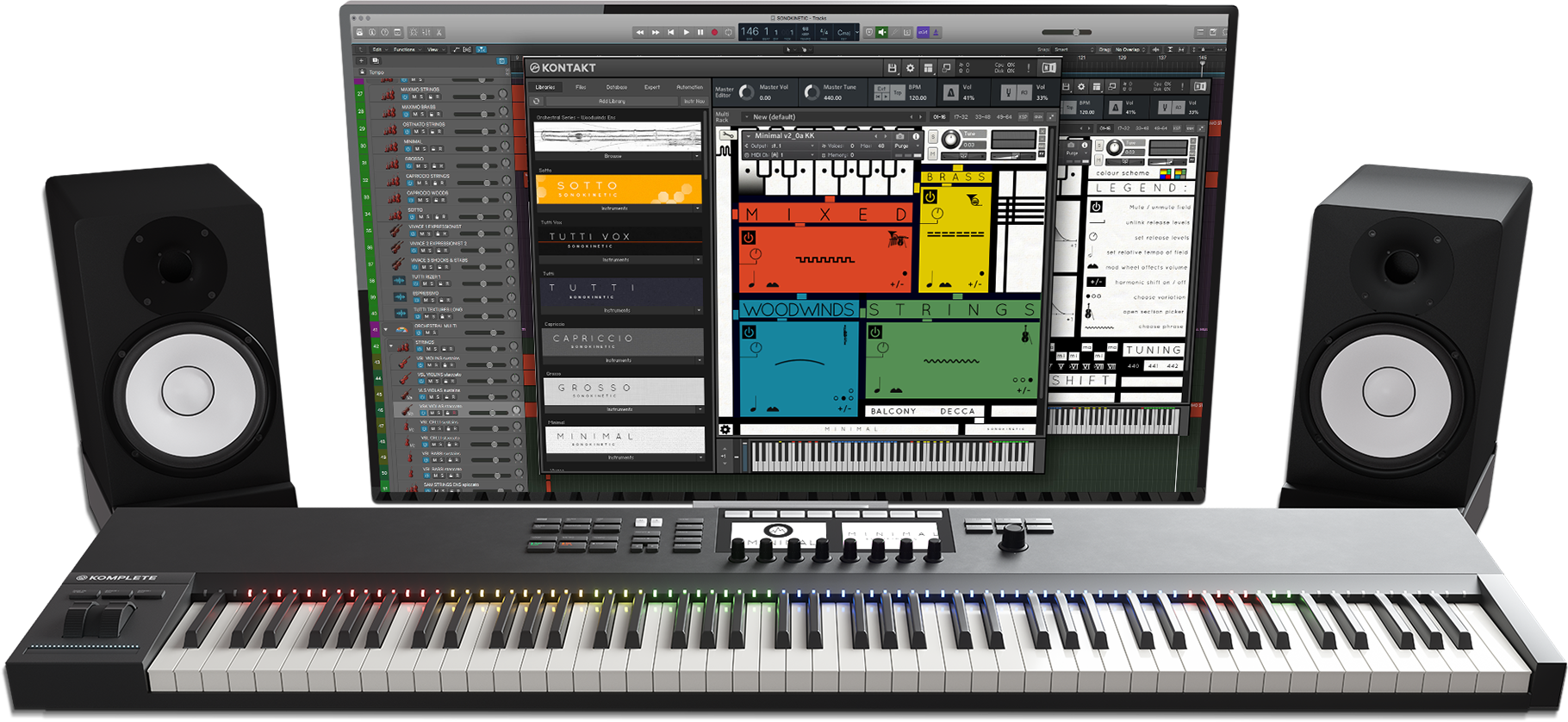This screenshot has width=1568, height=722.
Task: Switch to Kontakt Expert tab
Action: [652, 87]
